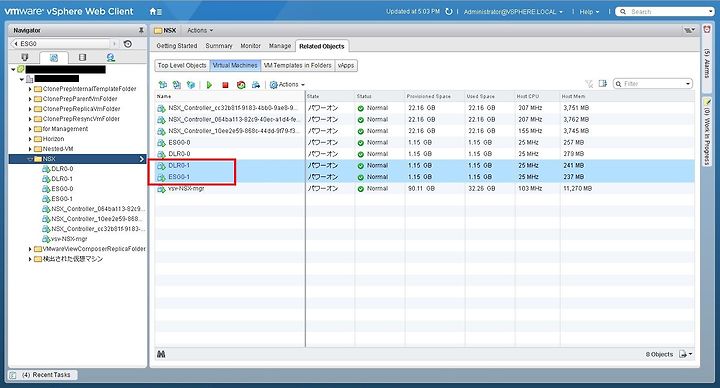Open the export list icon beside 8 Objects
This screenshot has height=388, width=720.
tap(686, 354)
